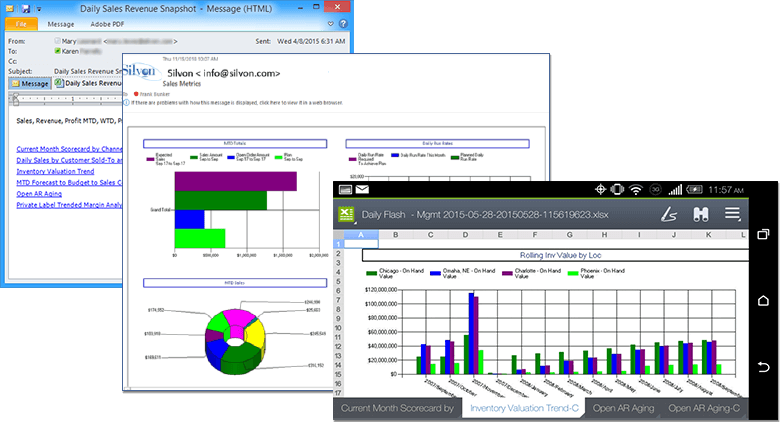The image size is (780, 422).
Task: Open Outlook Help question mark icon
Action: click(343, 24)
